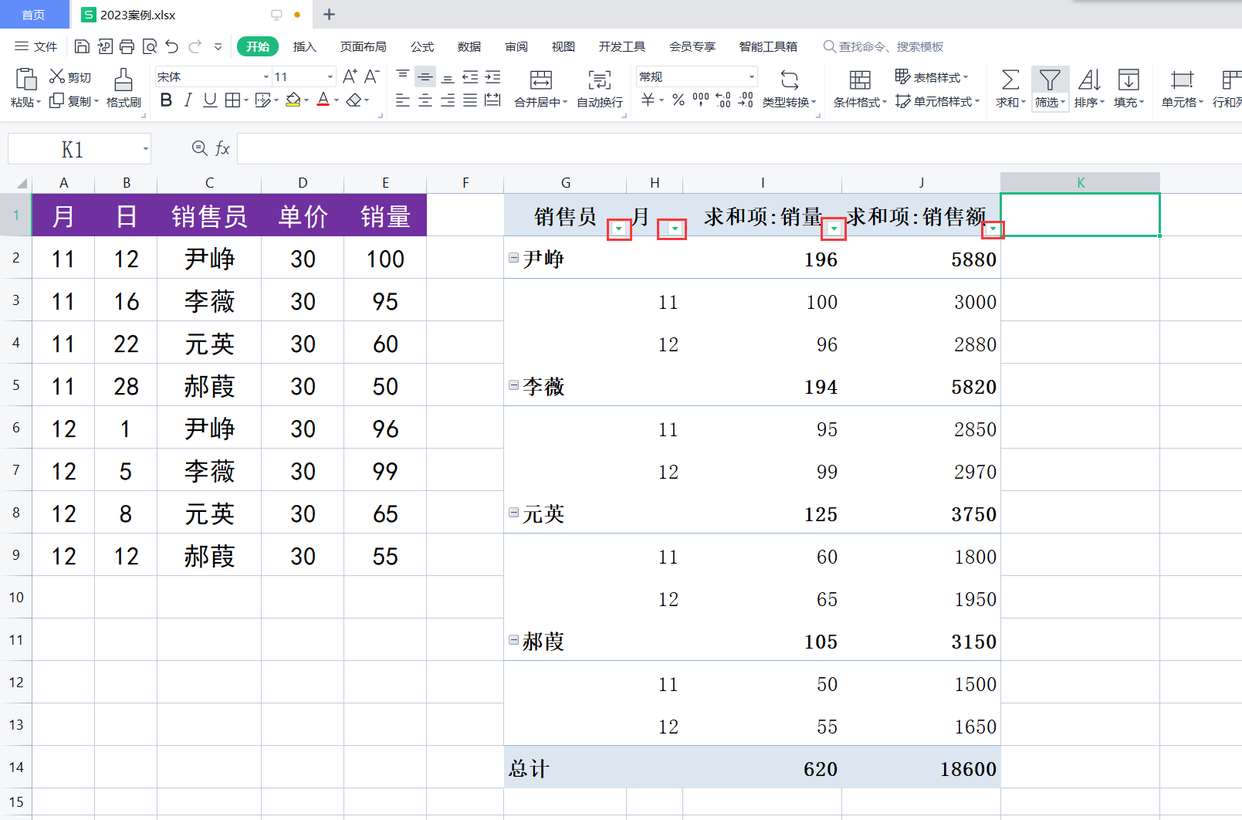This screenshot has height=820, width=1242.
Task: Open the 销售员 pivot filter dropdown
Action: pos(620,230)
